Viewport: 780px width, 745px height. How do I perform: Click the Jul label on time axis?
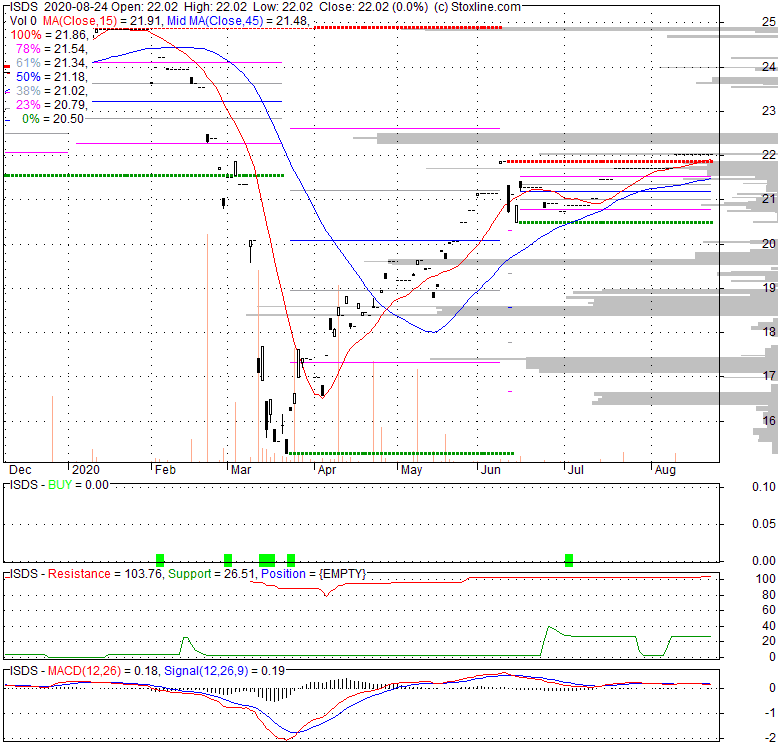pyautogui.click(x=576, y=469)
